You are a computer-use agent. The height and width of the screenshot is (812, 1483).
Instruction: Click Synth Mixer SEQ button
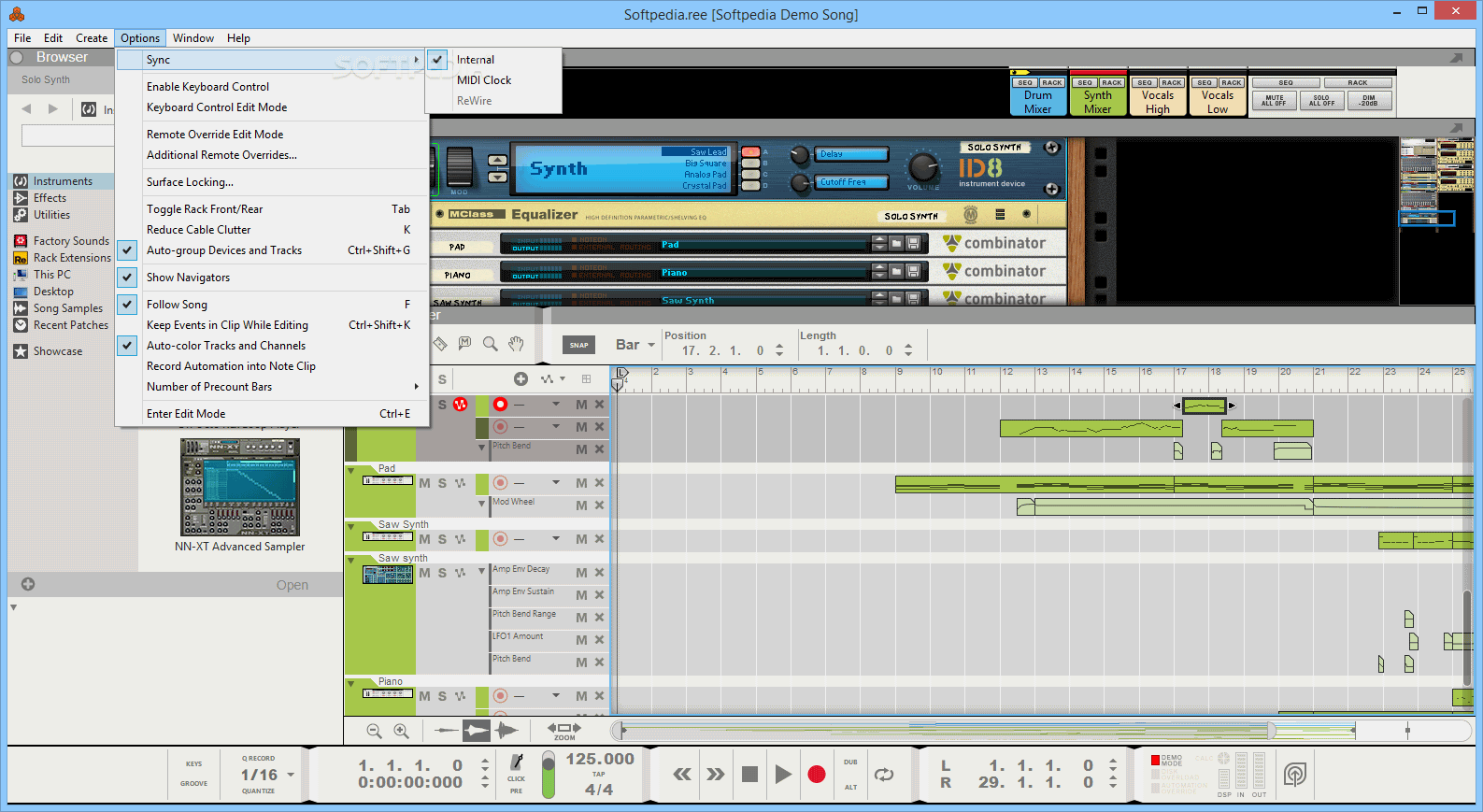click(1085, 83)
